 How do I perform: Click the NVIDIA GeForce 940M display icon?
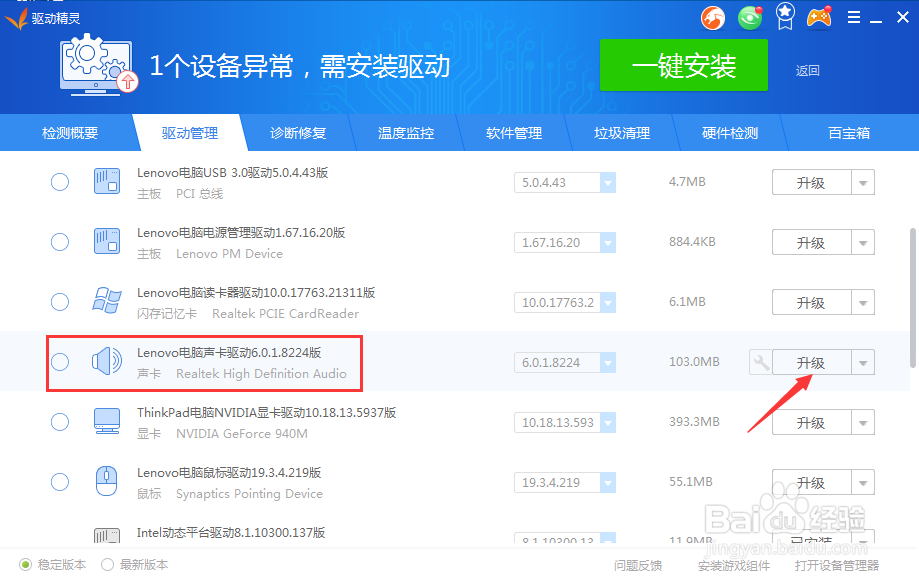point(107,422)
